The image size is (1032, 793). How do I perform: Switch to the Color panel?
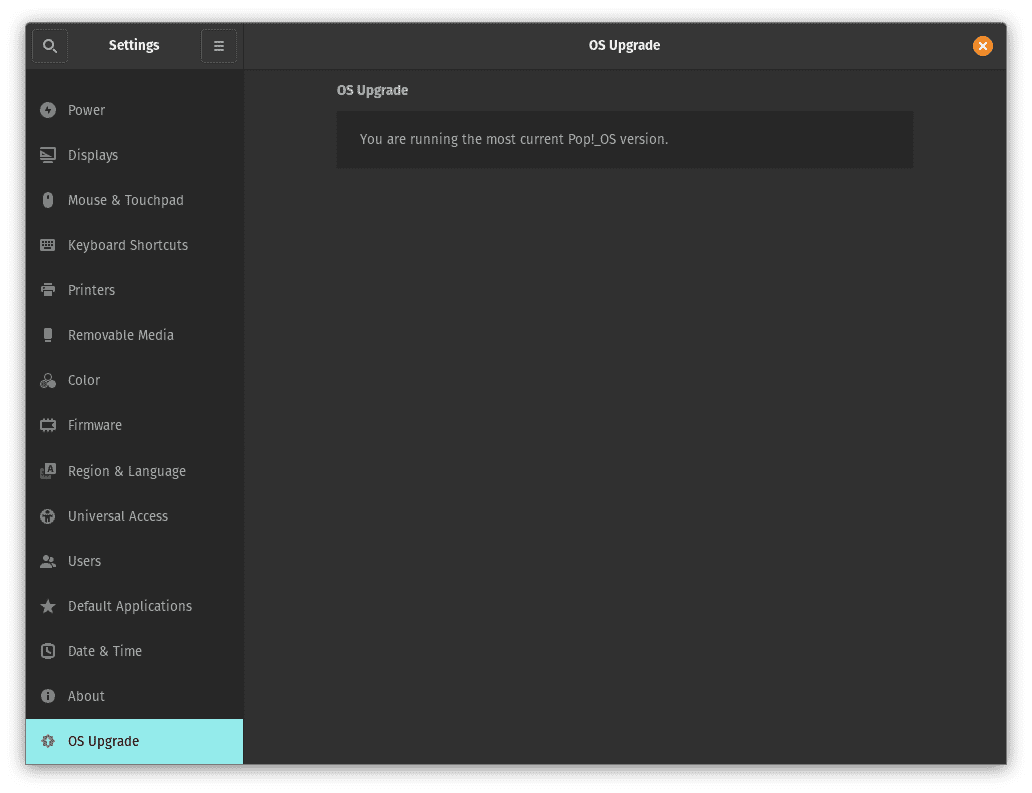tap(134, 380)
